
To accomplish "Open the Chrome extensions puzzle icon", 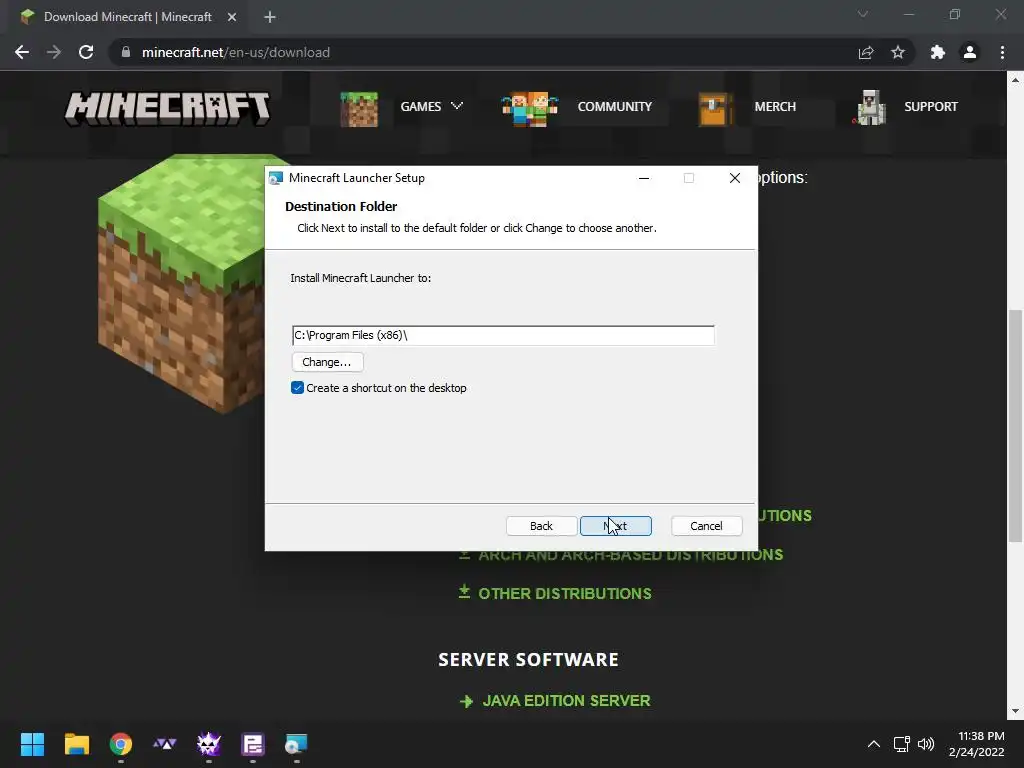I will coord(938,52).
